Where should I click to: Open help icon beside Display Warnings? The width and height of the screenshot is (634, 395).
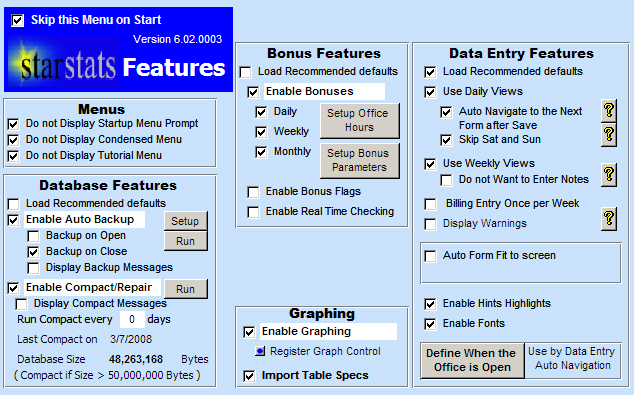tap(609, 219)
